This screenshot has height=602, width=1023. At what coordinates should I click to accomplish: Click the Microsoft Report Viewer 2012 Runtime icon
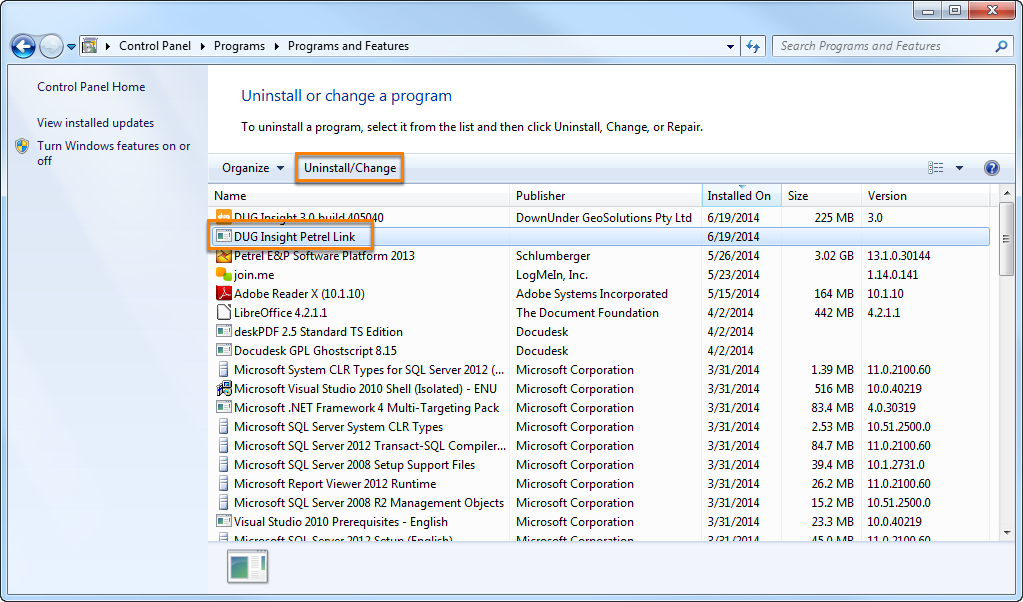224,484
